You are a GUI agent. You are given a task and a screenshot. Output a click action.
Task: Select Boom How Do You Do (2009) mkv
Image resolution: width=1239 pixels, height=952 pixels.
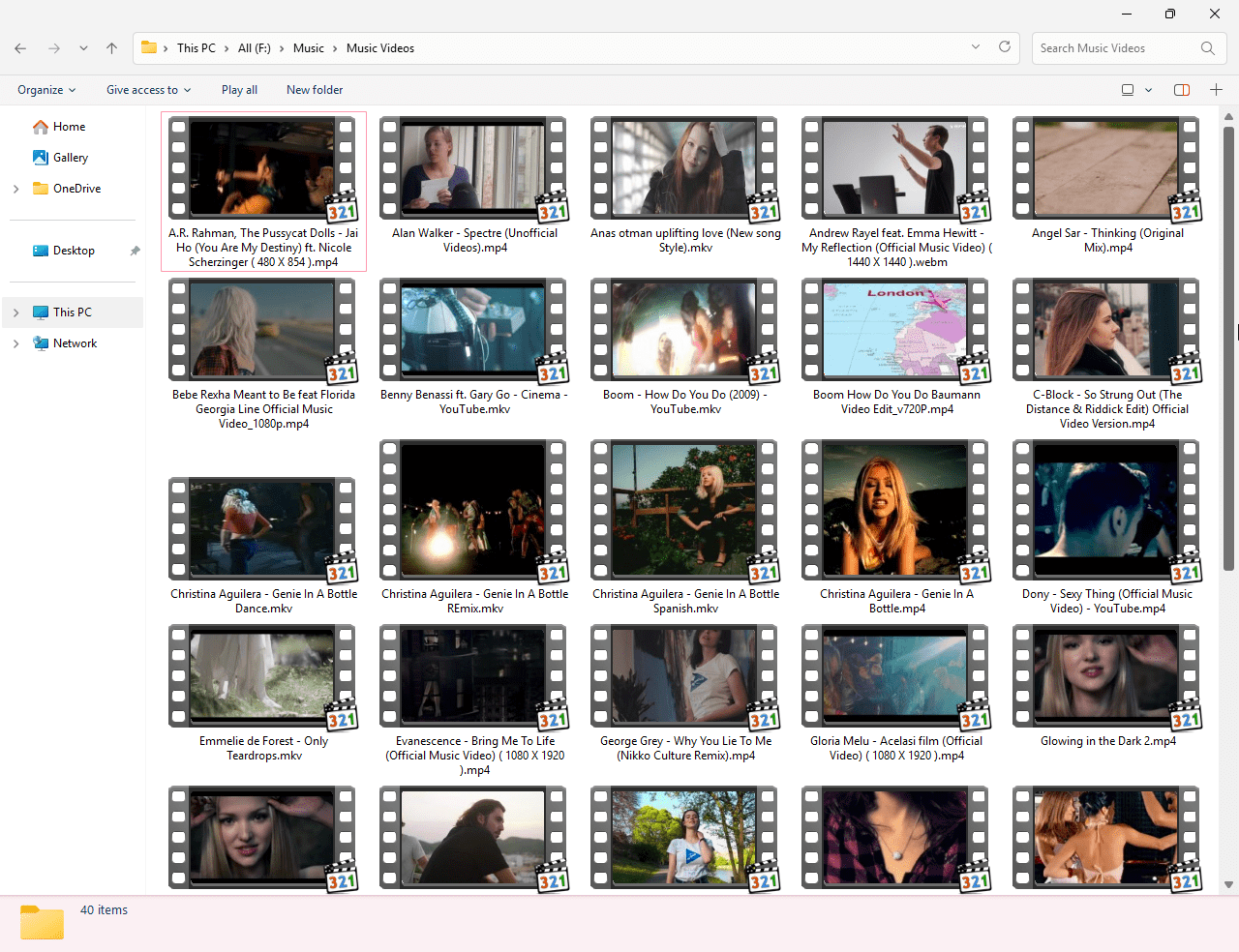pyautogui.click(x=685, y=346)
